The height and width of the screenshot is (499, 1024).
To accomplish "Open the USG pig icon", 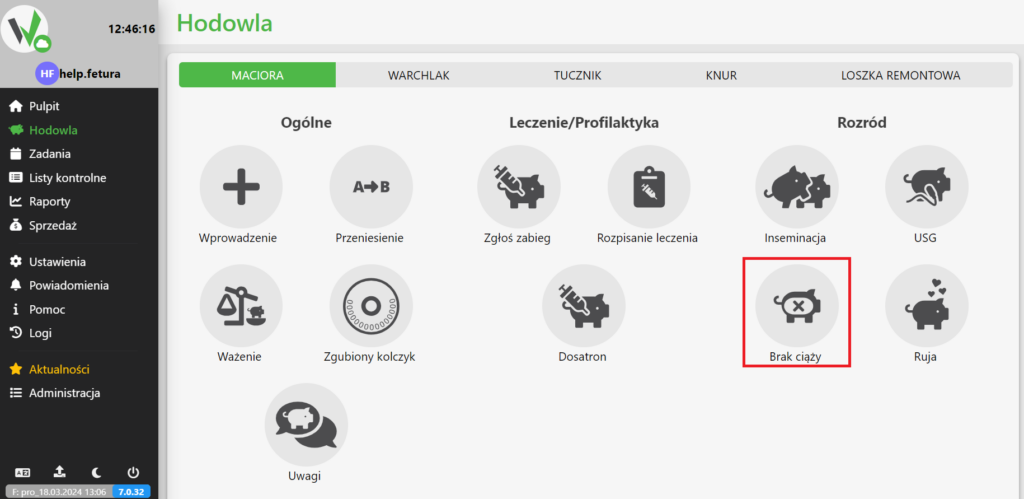I will point(926,187).
